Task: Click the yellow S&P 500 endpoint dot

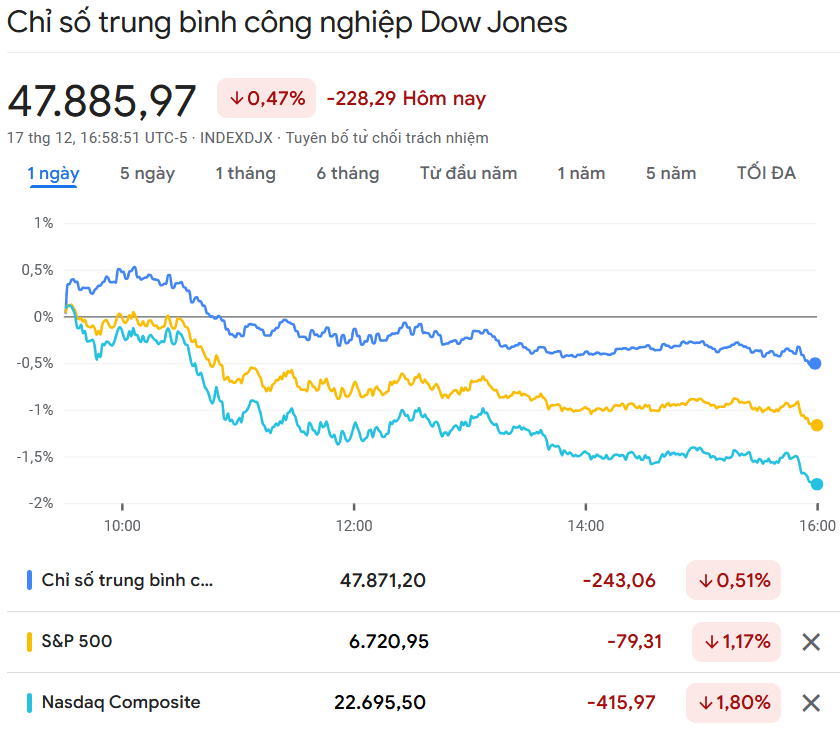Action: (816, 425)
